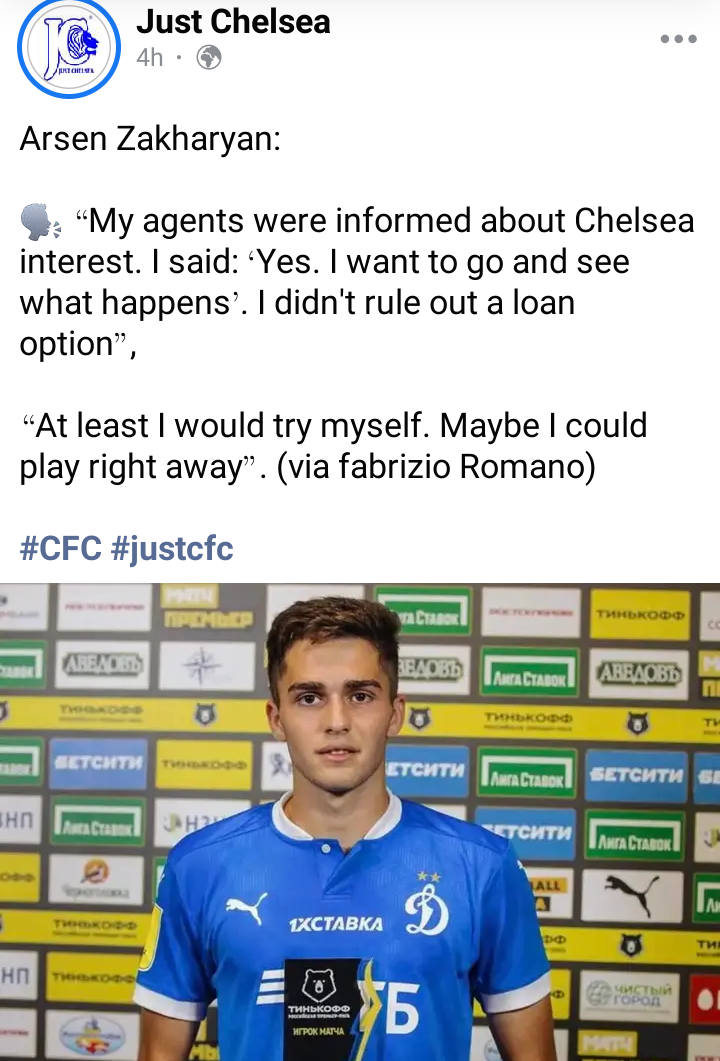Open the #CFC hashtag
This screenshot has height=1061, width=720.
pos(61,547)
